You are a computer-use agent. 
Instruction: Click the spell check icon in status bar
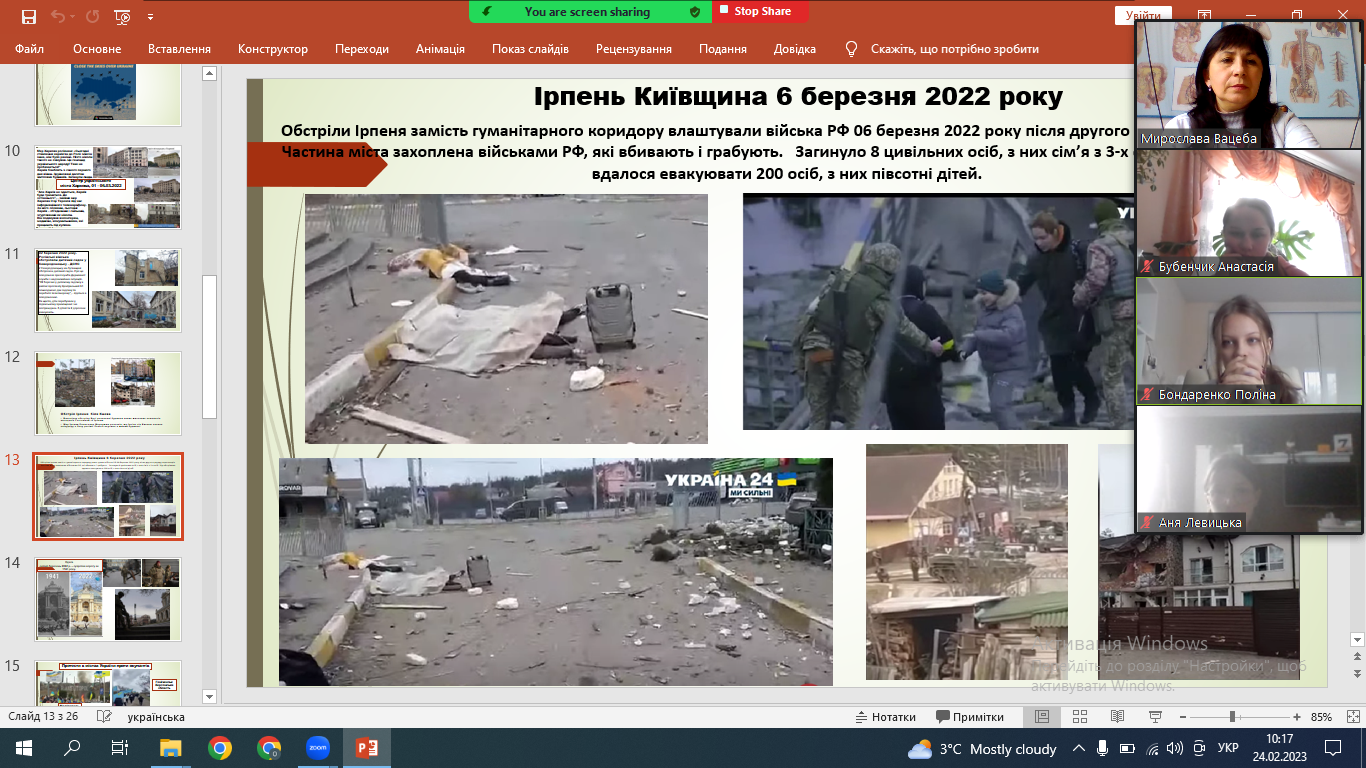(x=103, y=717)
